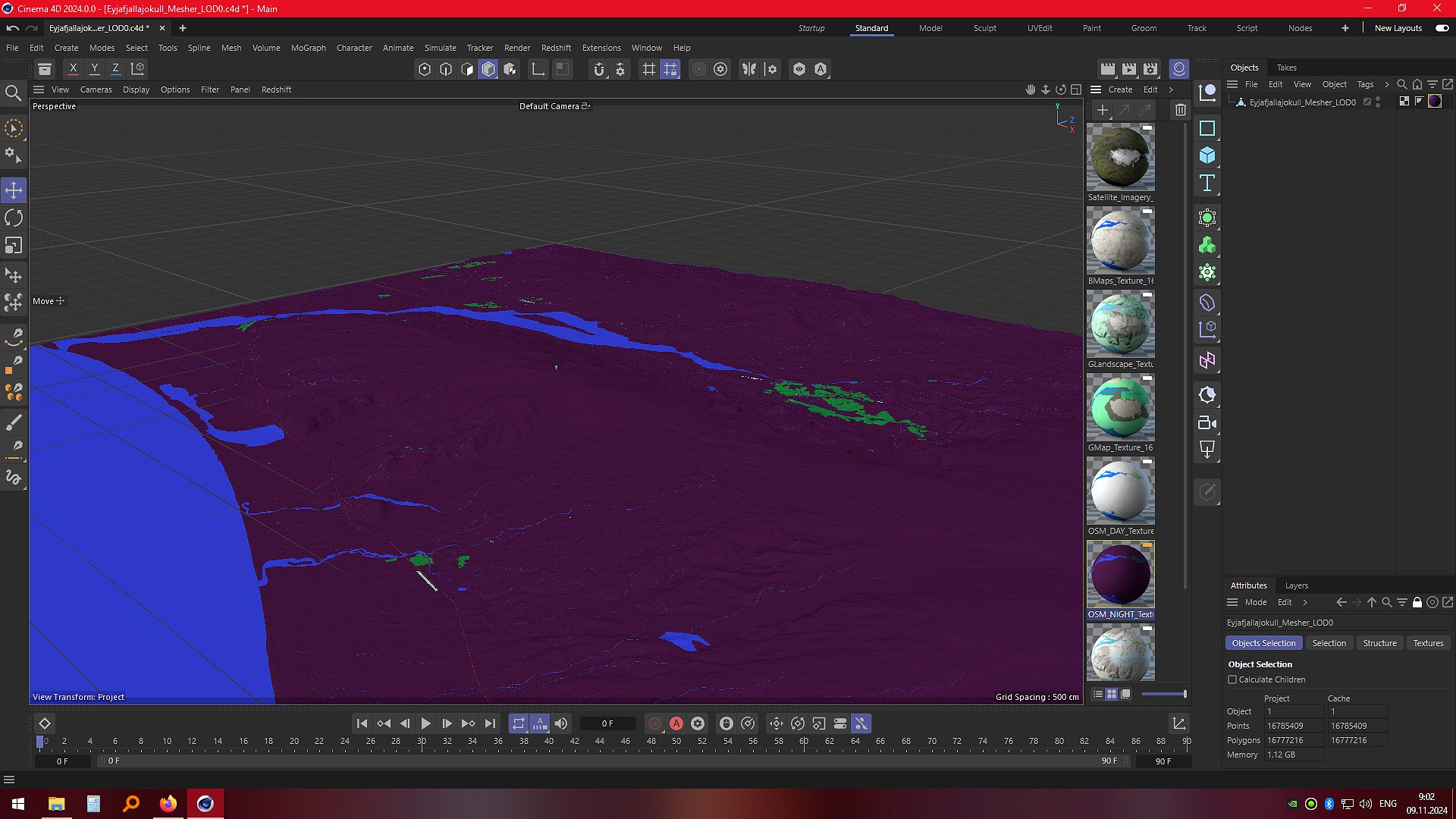Switch to the Takes tab
Viewport: 1456px width, 819px height.
pyautogui.click(x=1286, y=67)
